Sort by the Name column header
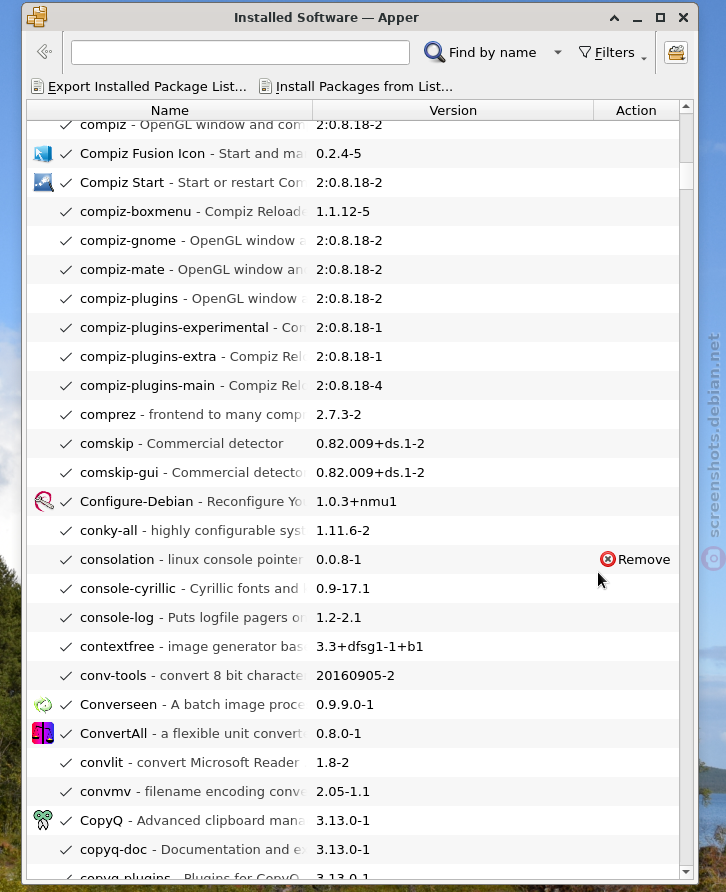This screenshot has width=726, height=892. [170, 110]
